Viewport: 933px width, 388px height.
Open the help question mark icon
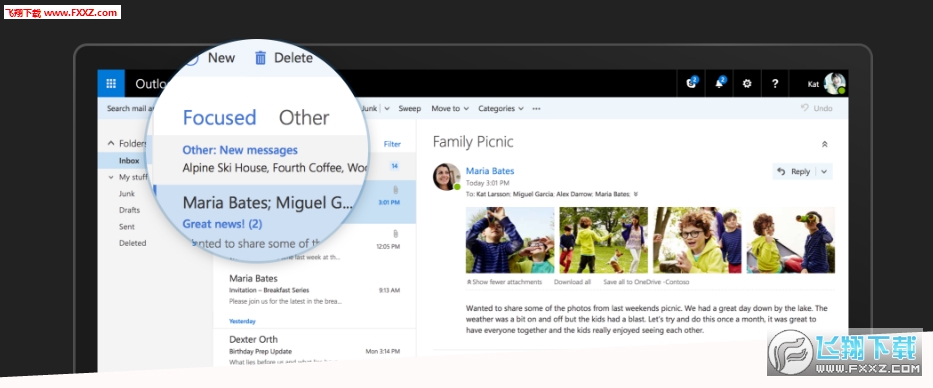click(x=775, y=84)
